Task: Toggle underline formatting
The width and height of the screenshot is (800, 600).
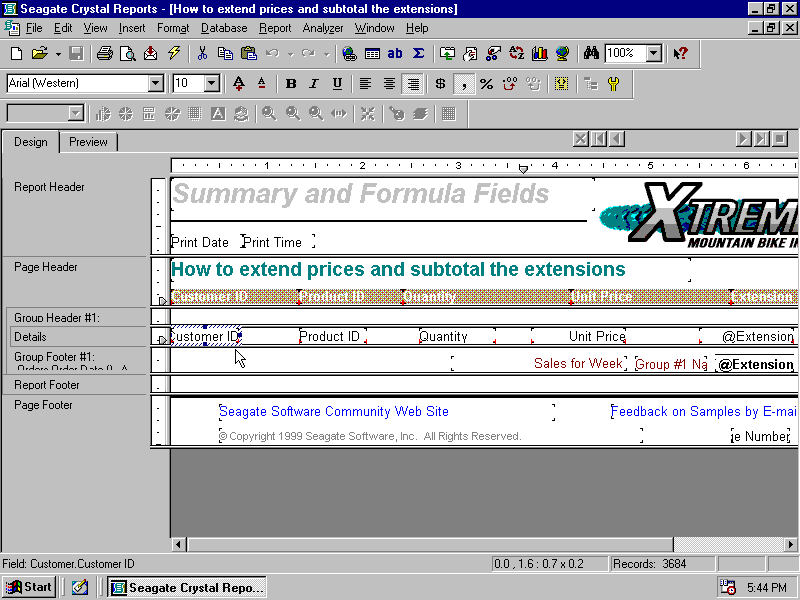Action: pyautogui.click(x=334, y=84)
